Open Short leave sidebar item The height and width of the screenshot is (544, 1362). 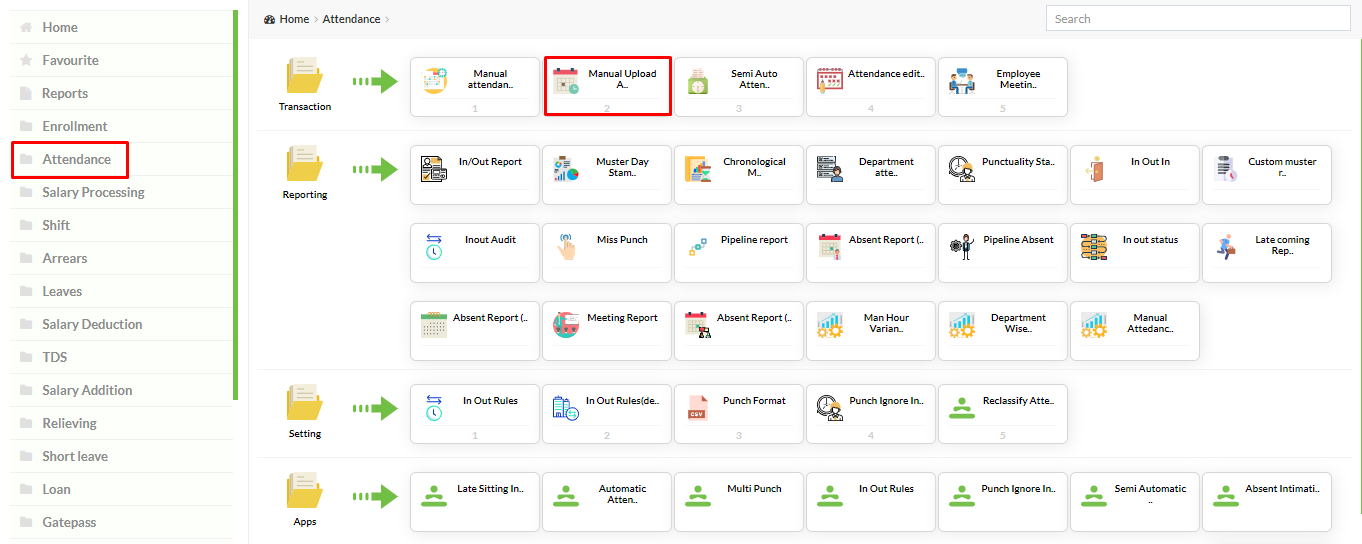121,456
